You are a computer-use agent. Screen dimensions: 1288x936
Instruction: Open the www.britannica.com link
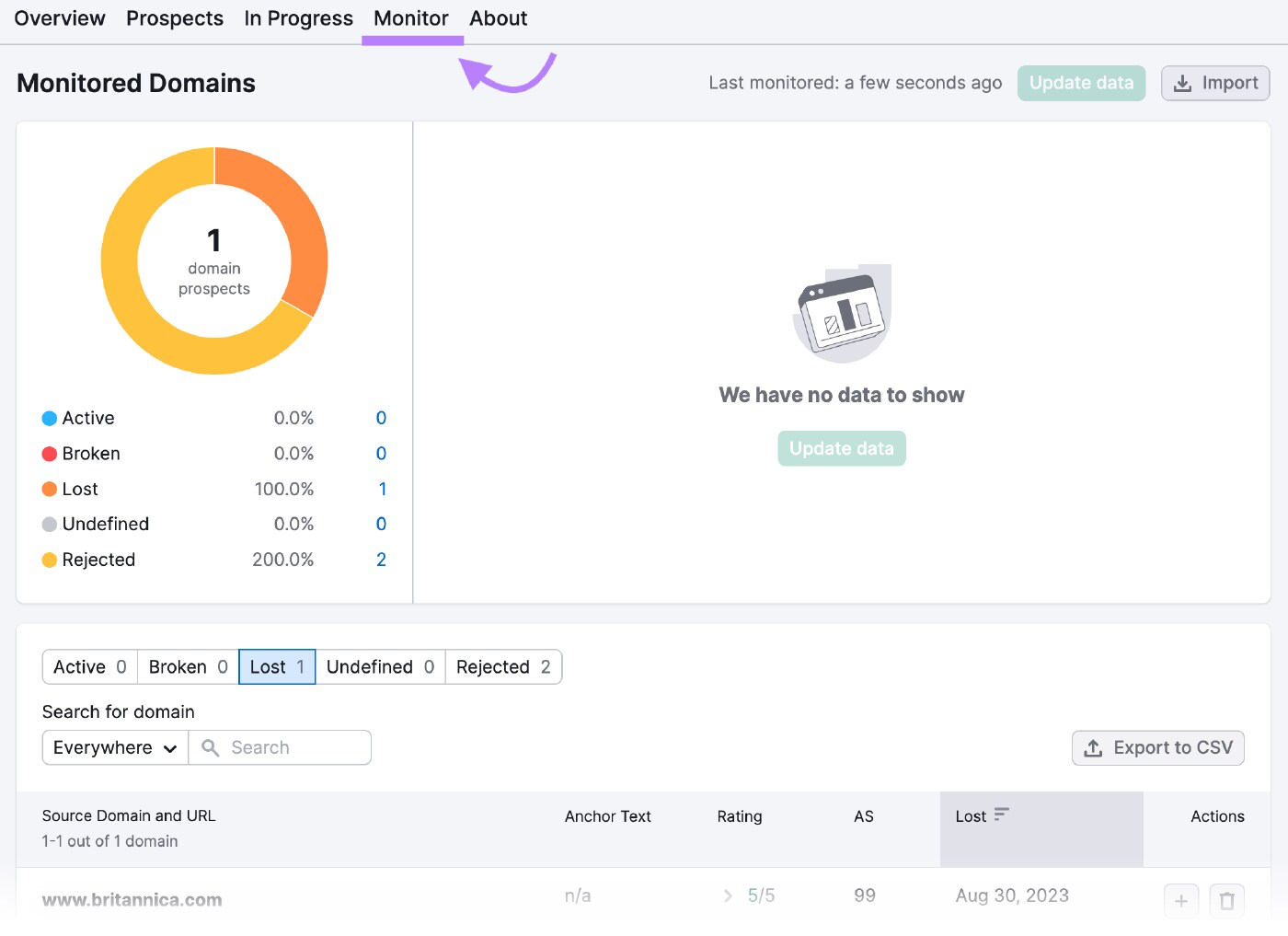[x=132, y=898]
